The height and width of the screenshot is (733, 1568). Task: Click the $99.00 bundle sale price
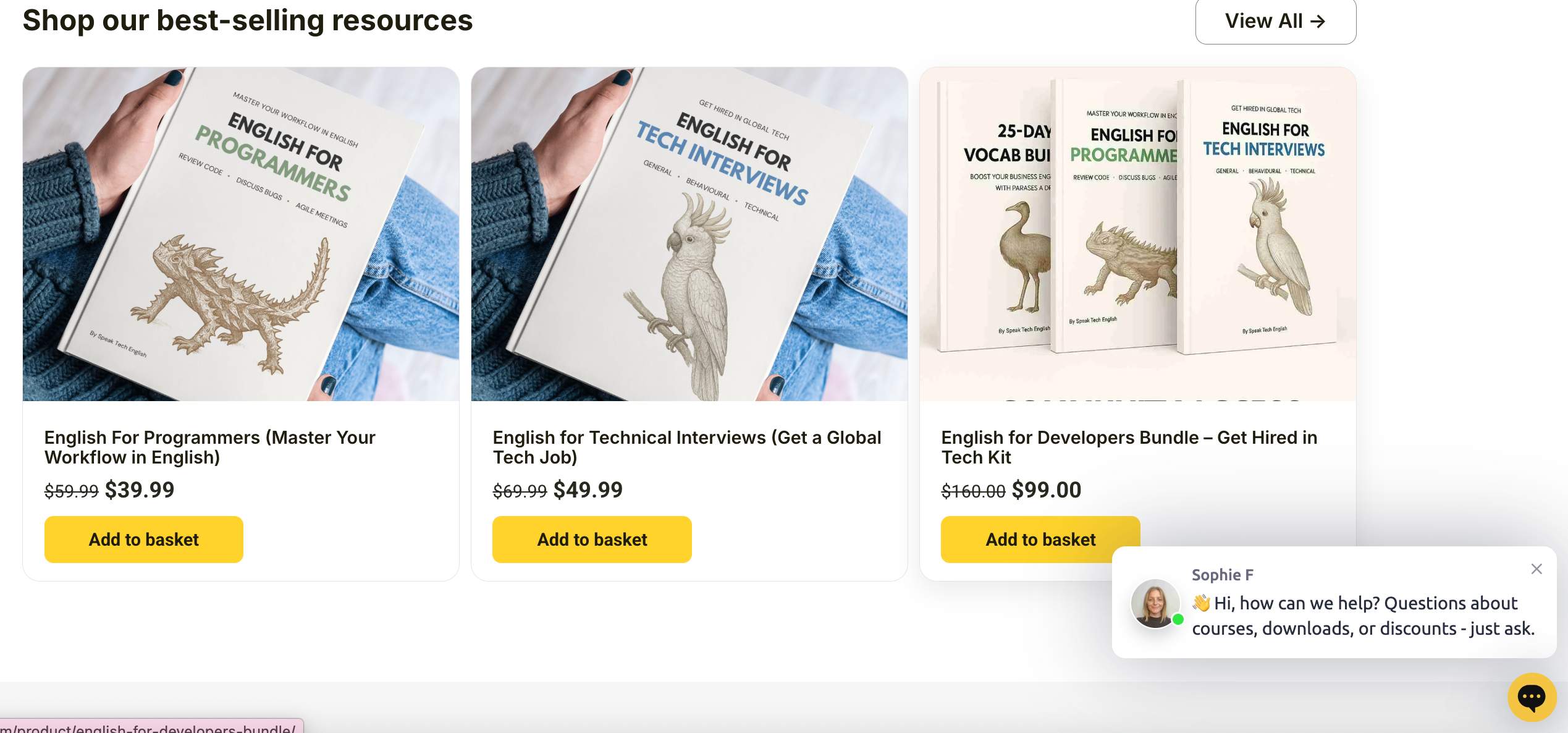click(x=1047, y=490)
